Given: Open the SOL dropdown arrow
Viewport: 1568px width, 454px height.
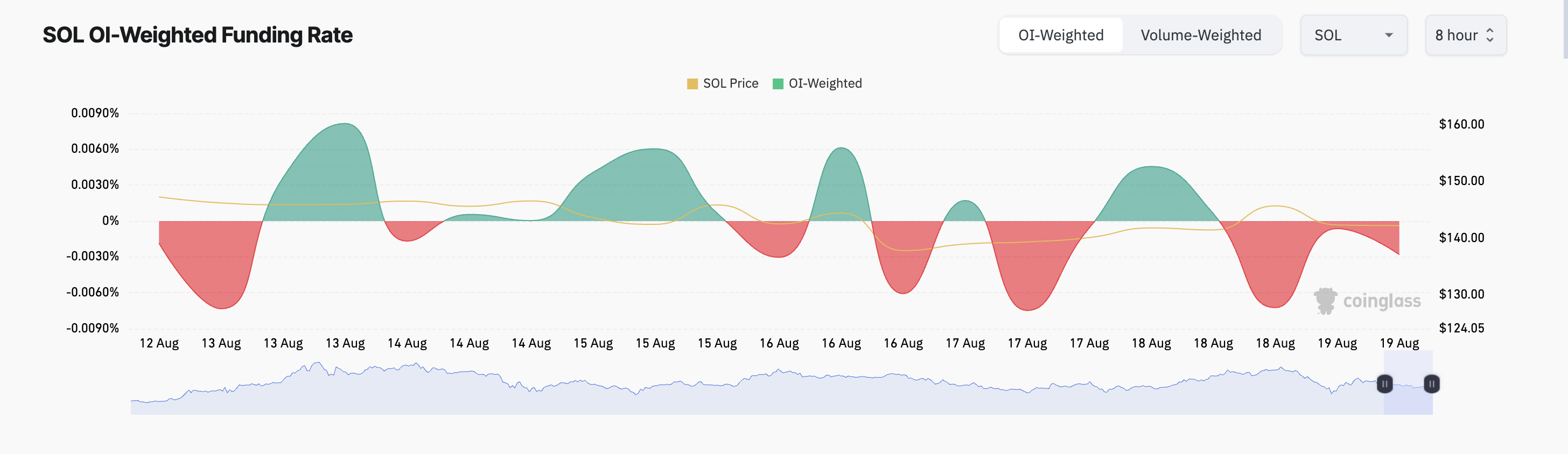Looking at the screenshot, I should pos(1389,36).
